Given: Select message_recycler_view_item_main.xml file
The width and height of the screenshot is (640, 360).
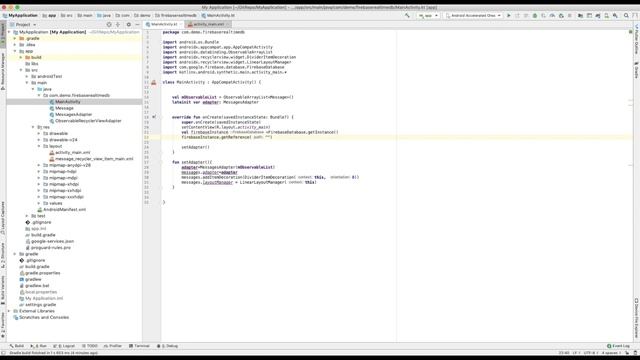Looking at the screenshot, I should pyautogui.click(x=91, y=159).
